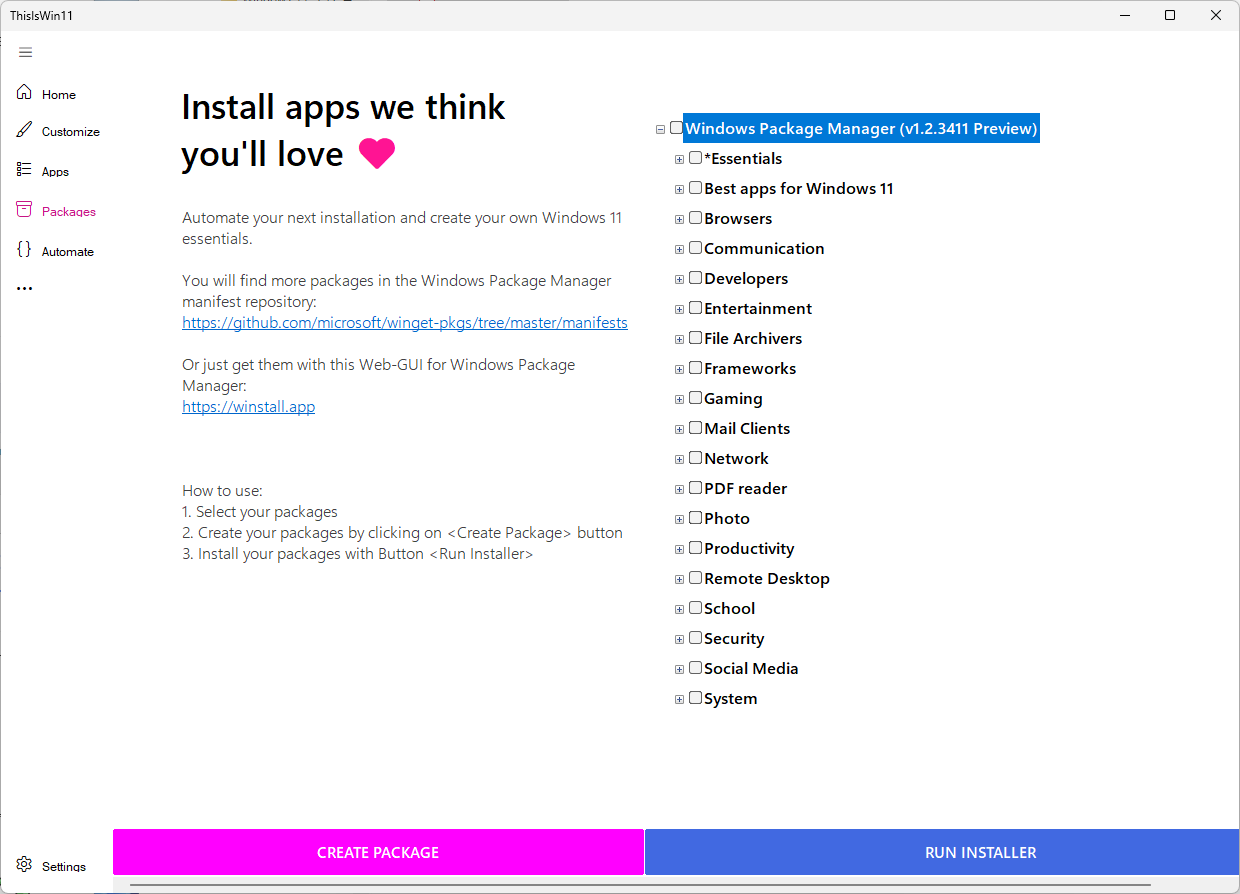Select the Security tree row text
Image resolution: width=1240 pixels, height=894 pixels.
pyautogui.click(x=734, y=638)
